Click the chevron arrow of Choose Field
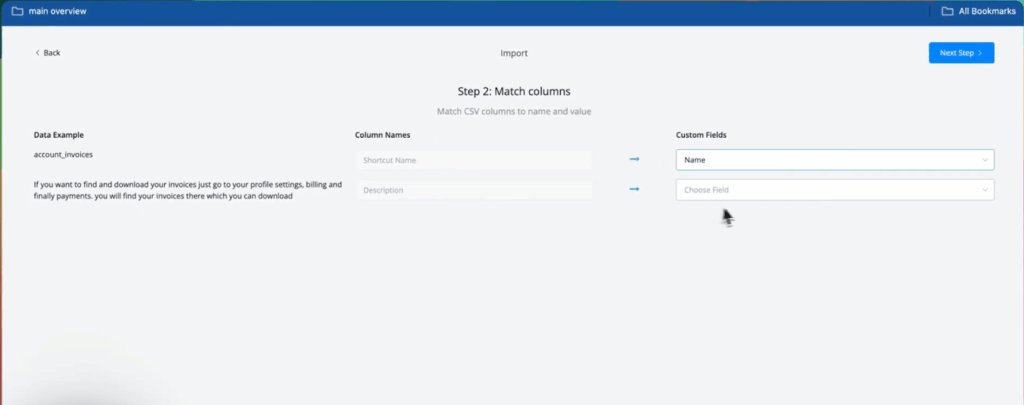This screenshot has height=405, width=1024. pos(984,190)
